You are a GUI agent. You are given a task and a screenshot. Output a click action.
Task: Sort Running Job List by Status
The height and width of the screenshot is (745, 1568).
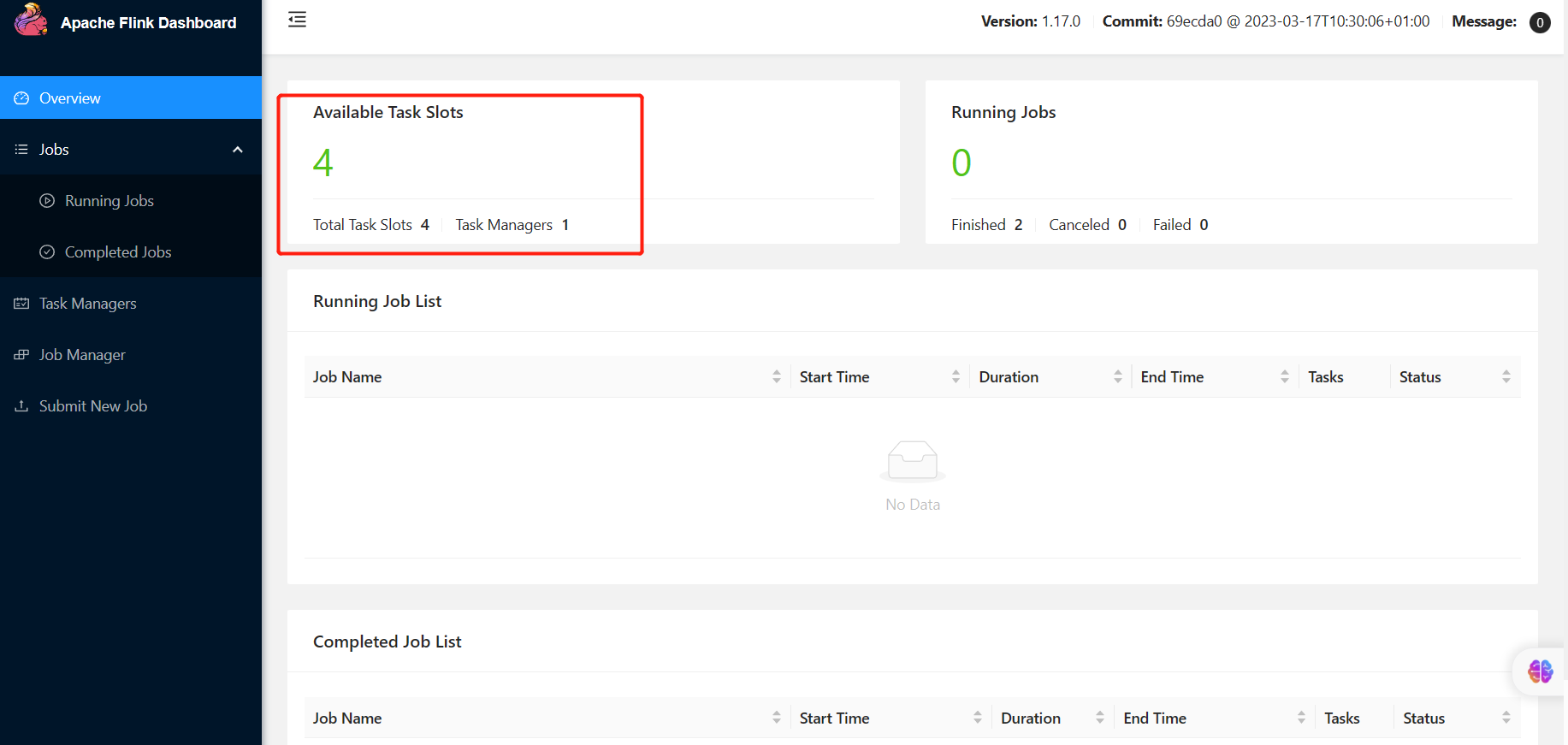[1506, 376]
